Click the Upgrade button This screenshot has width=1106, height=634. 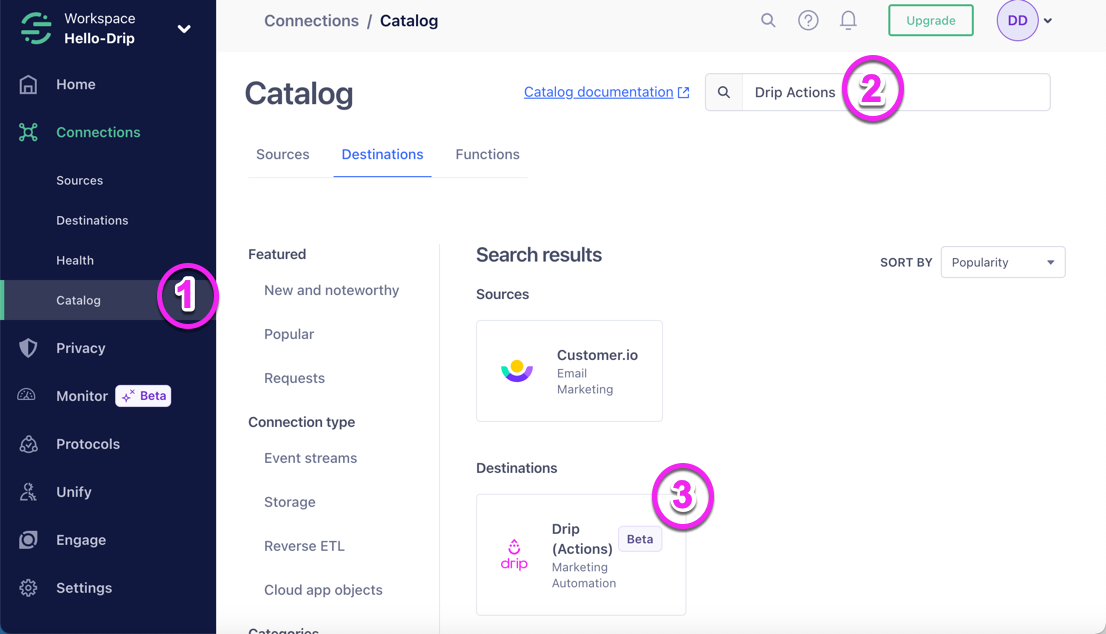point(931,20)
